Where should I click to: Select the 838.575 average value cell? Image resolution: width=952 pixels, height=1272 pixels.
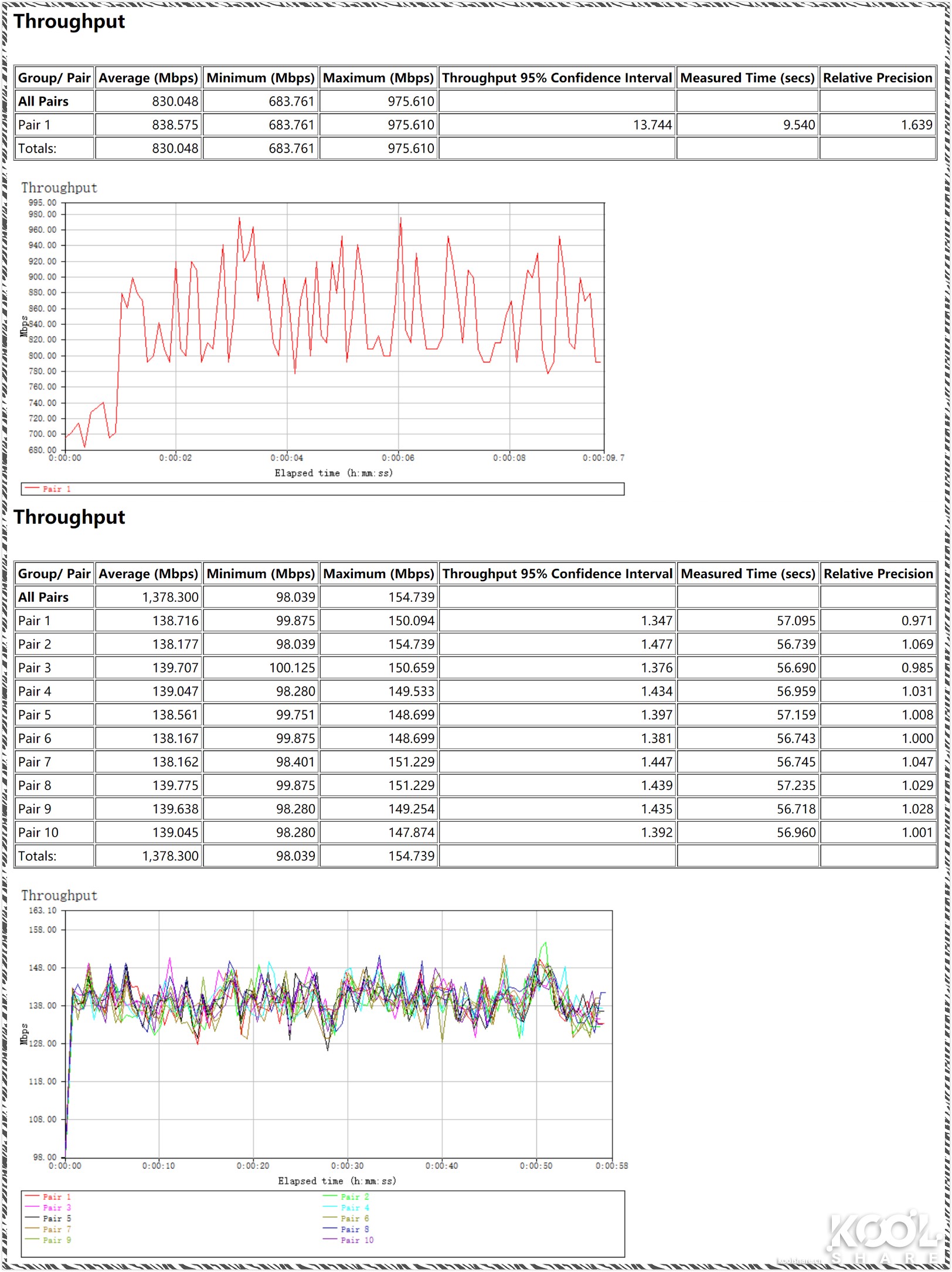pos(175,125)
